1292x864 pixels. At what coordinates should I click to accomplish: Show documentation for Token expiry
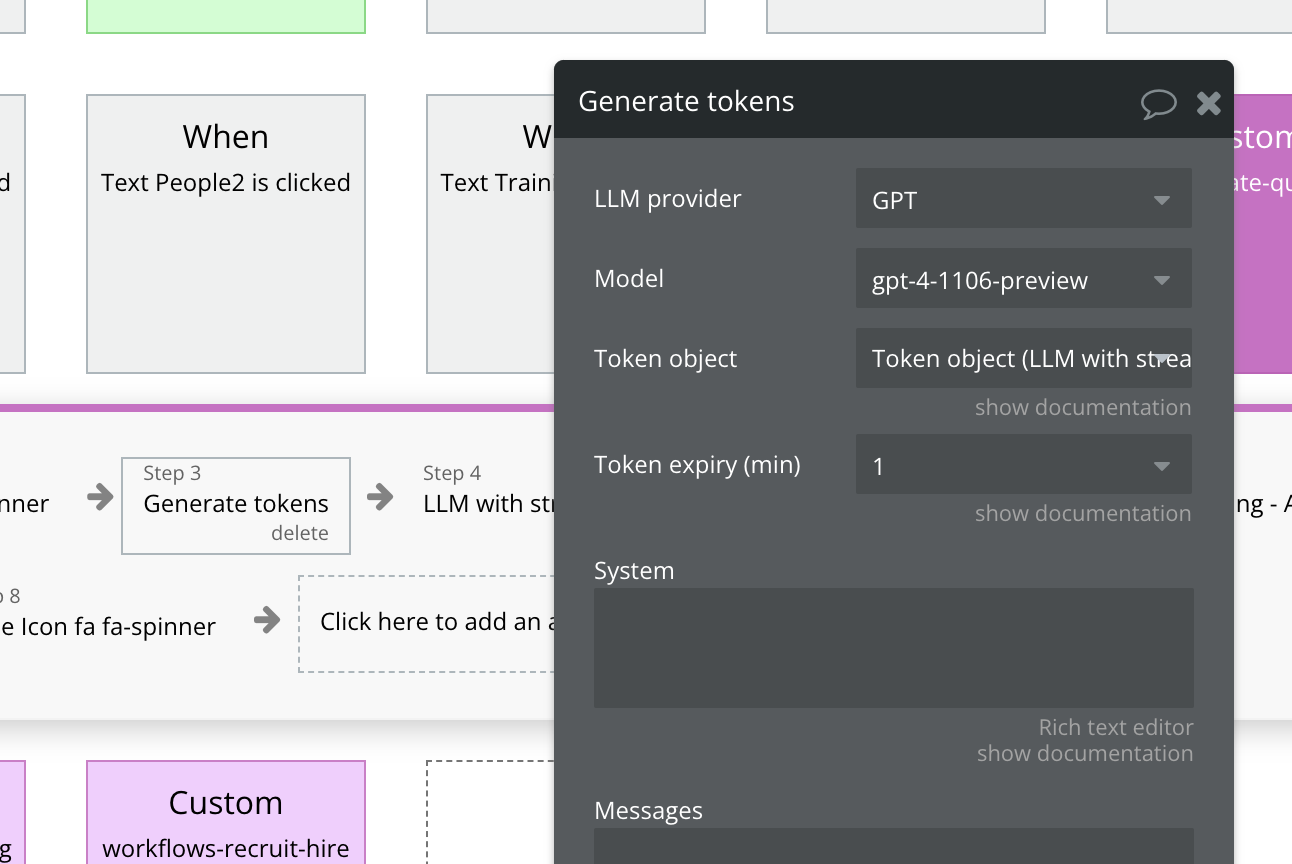click(x=1082, y=514)
